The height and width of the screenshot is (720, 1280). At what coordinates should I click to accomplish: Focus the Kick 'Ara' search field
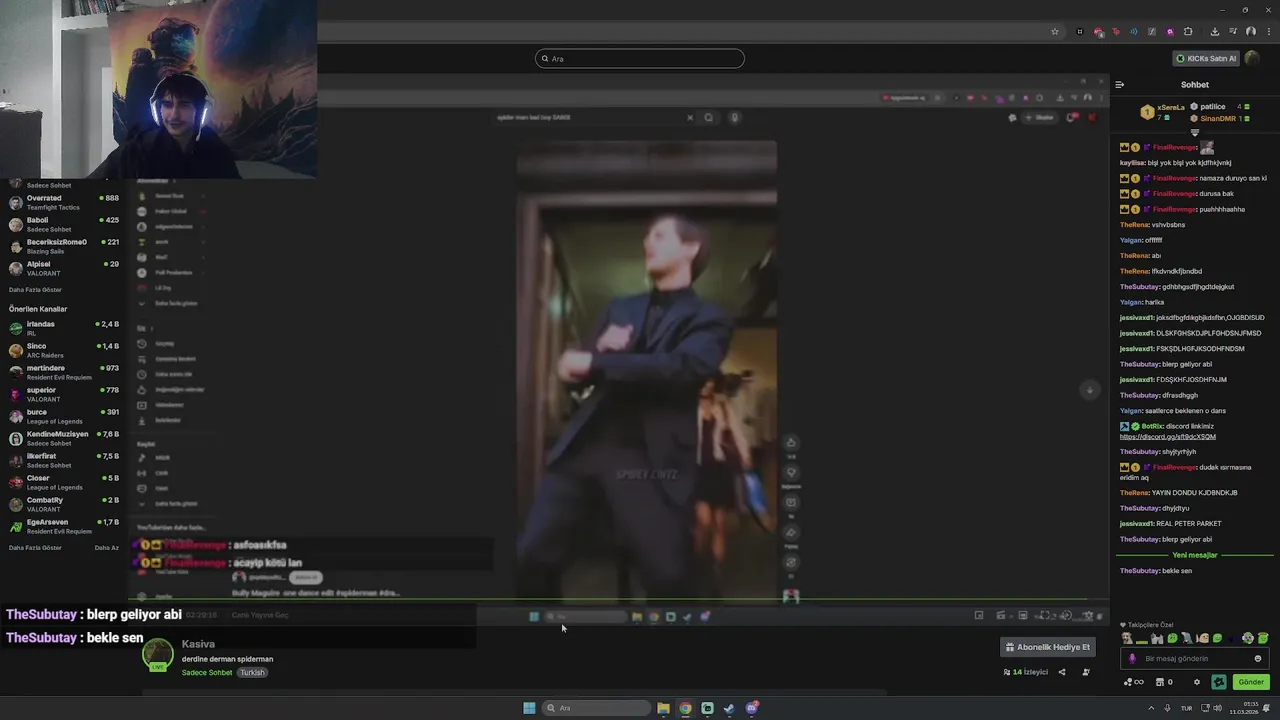point(640,58)
